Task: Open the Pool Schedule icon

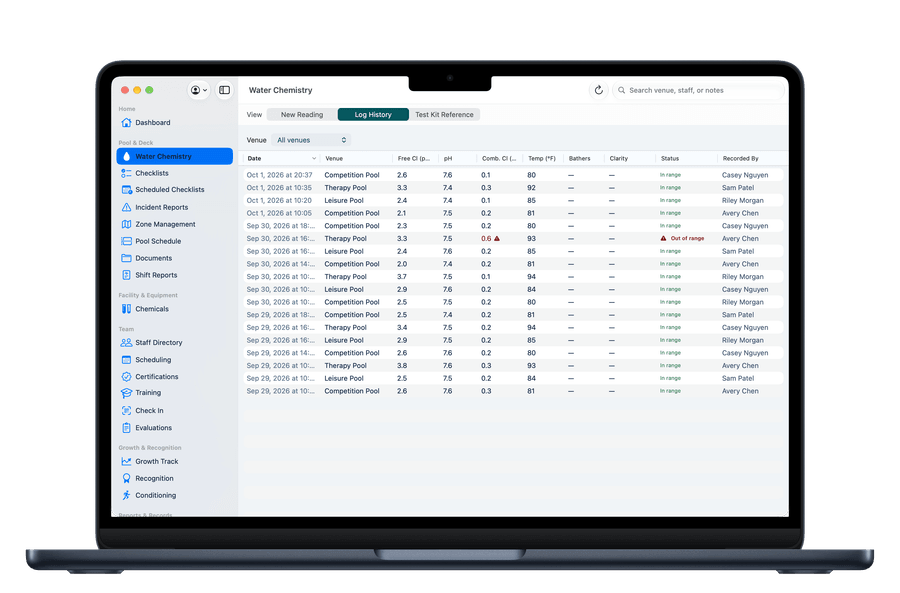Action: coord(126,241)
